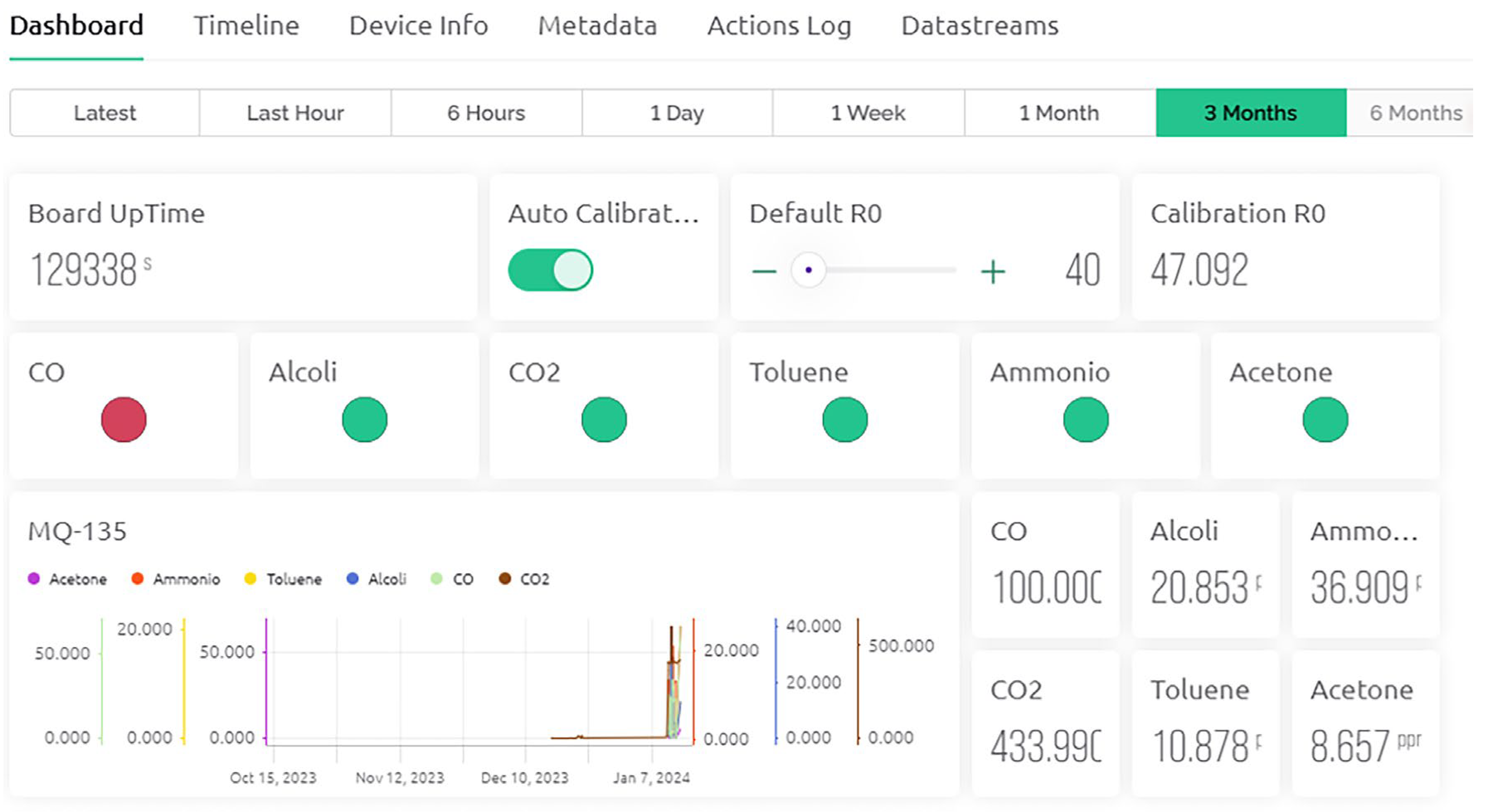Turn off the Auto Calibration switch
Image resolution: width=1486 pixels, height=812 pixels.
(550, 270)
